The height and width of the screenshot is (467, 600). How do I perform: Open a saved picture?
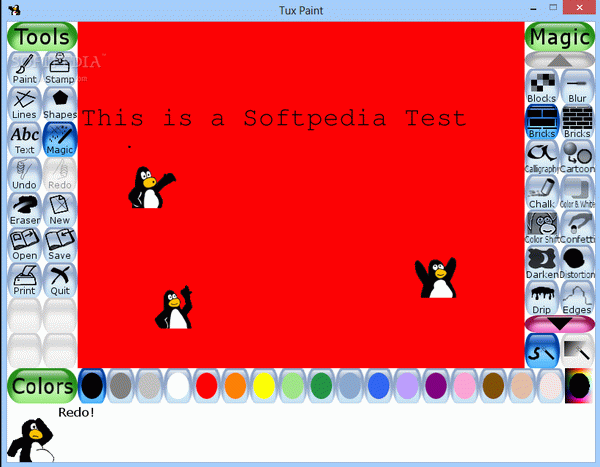(24, 245)
